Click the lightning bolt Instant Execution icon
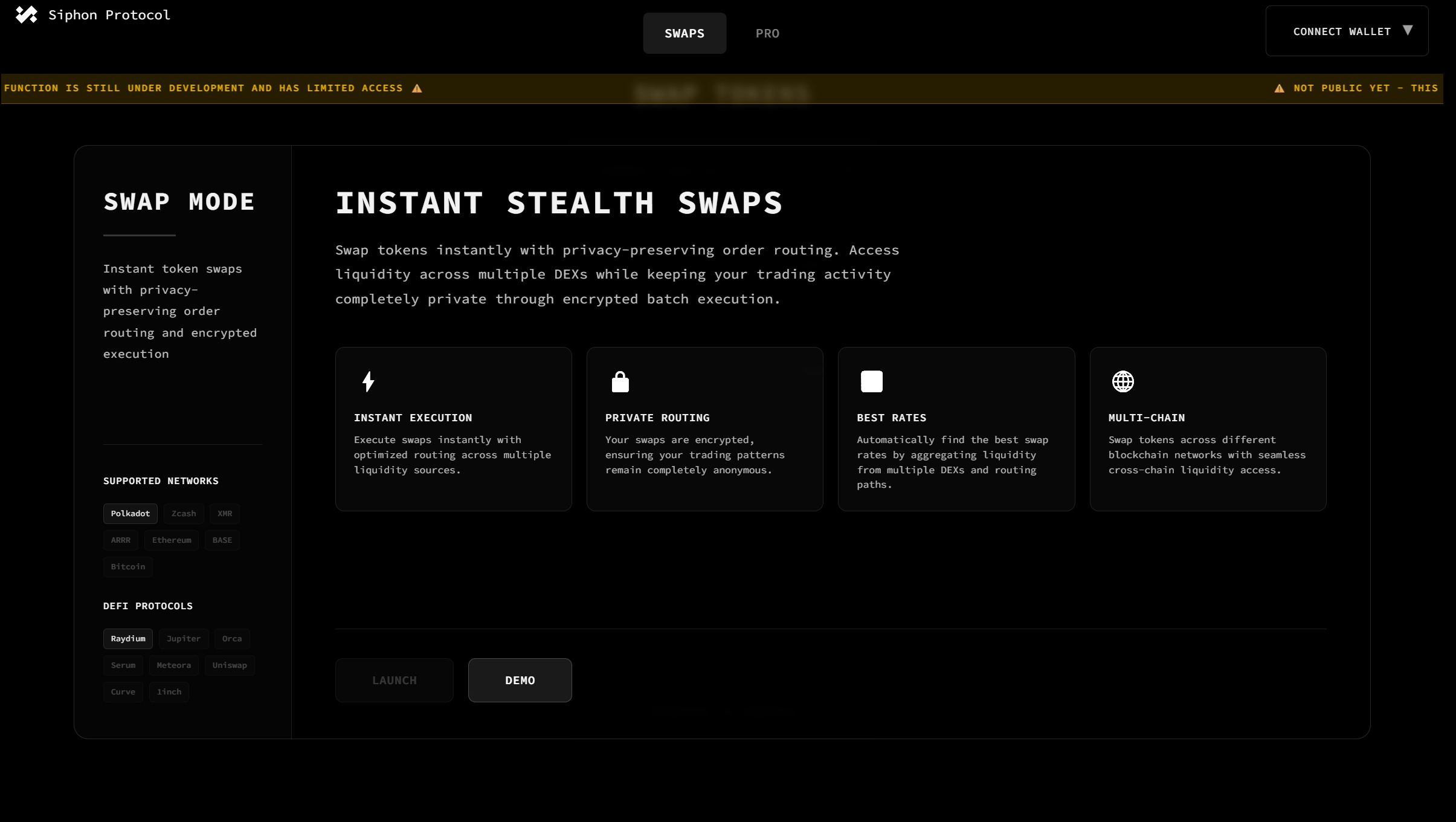Image resolution: width=1456 pixels, height=822 pixels. click(x=369, y=381)
